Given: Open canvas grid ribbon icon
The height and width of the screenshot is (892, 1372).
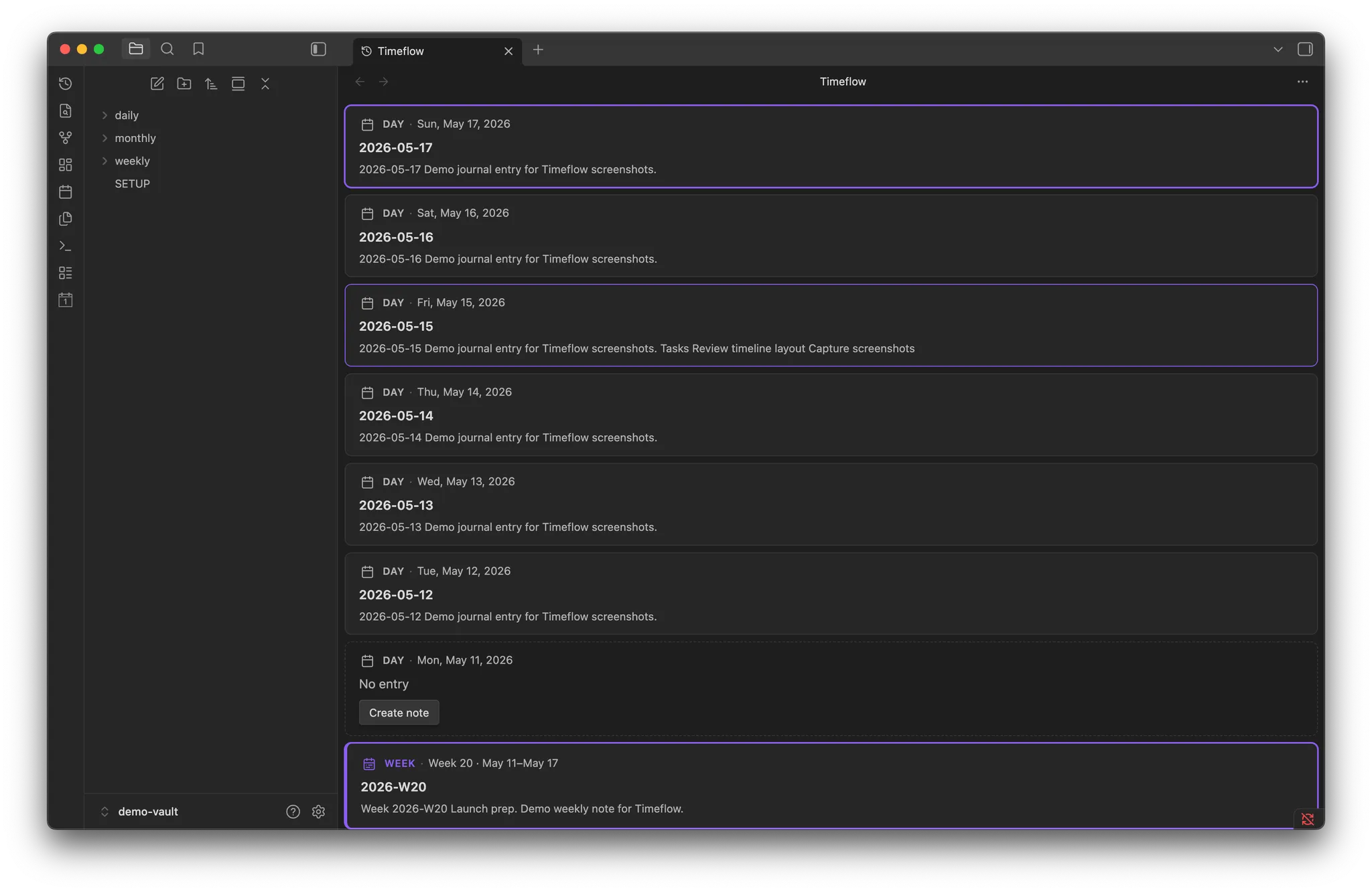Looking at the screenshot, I should pyautogui.click(x=66, y=165).
